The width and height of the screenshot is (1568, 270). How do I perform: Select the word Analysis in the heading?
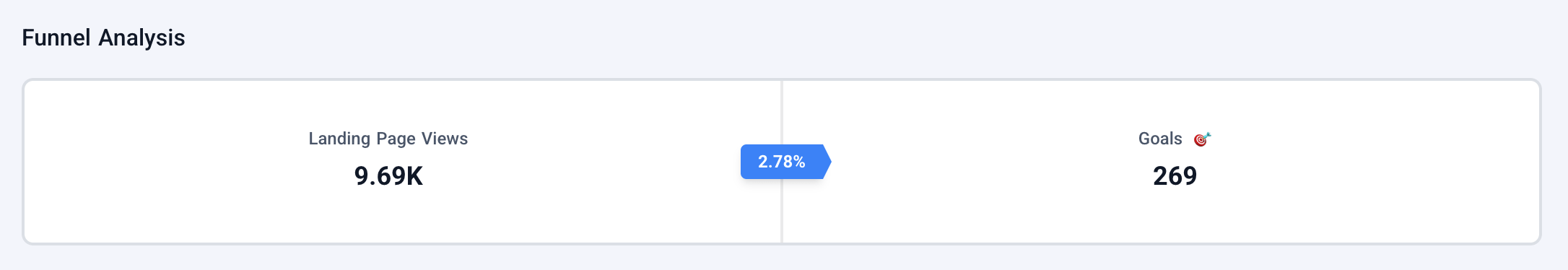pos(142,38)
